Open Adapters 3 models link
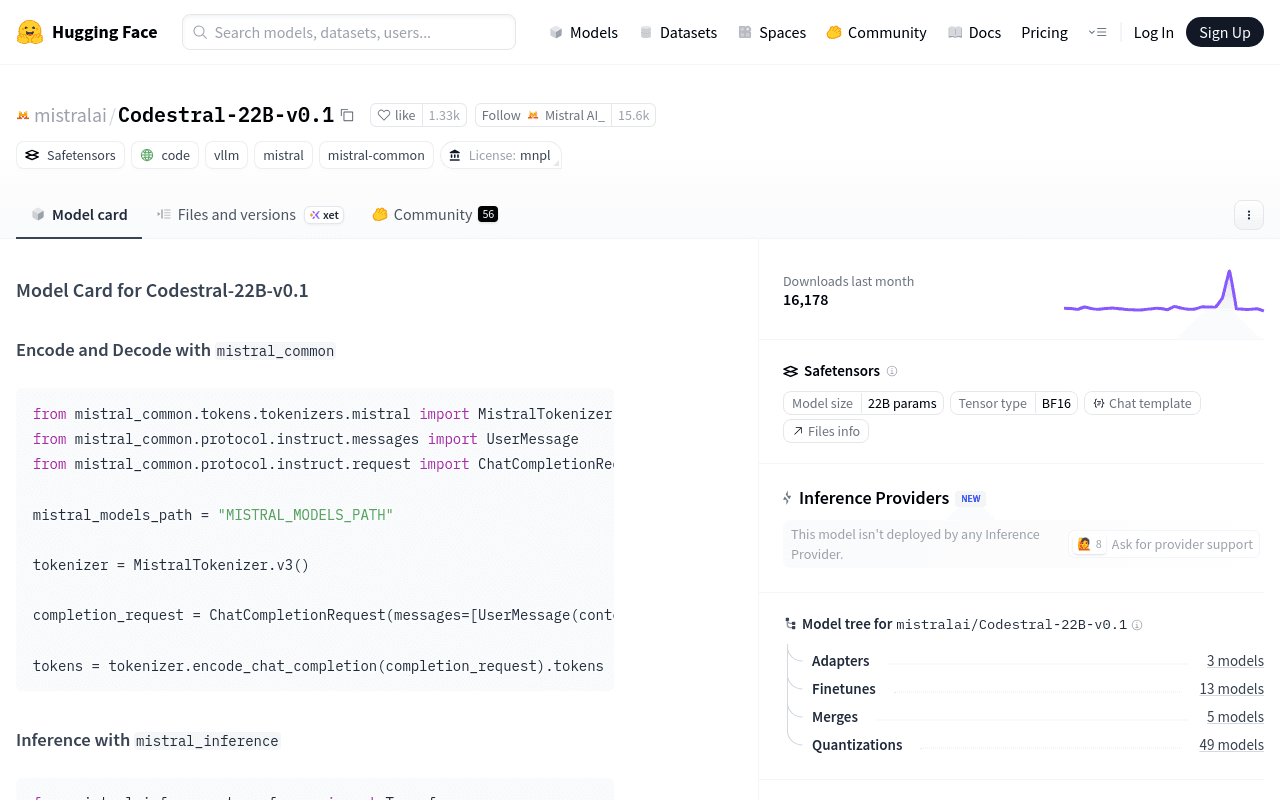 point(1235,661)
